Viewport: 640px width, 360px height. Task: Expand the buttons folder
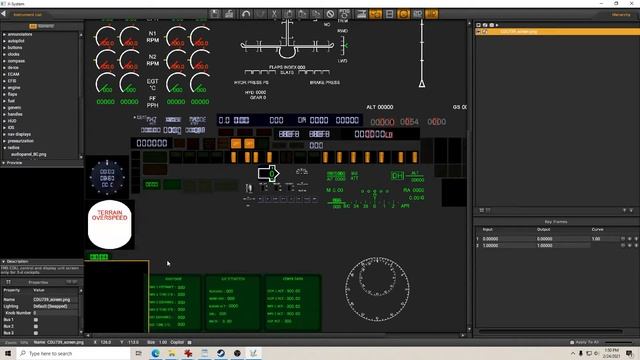4,47
